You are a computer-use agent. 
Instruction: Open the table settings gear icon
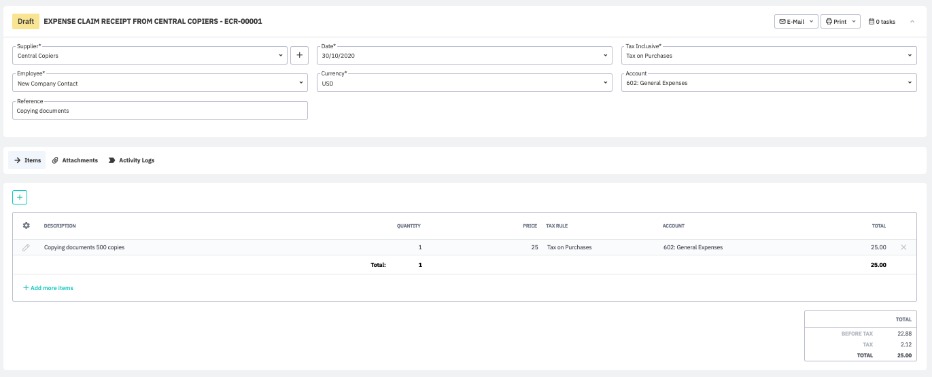(26, 226)
